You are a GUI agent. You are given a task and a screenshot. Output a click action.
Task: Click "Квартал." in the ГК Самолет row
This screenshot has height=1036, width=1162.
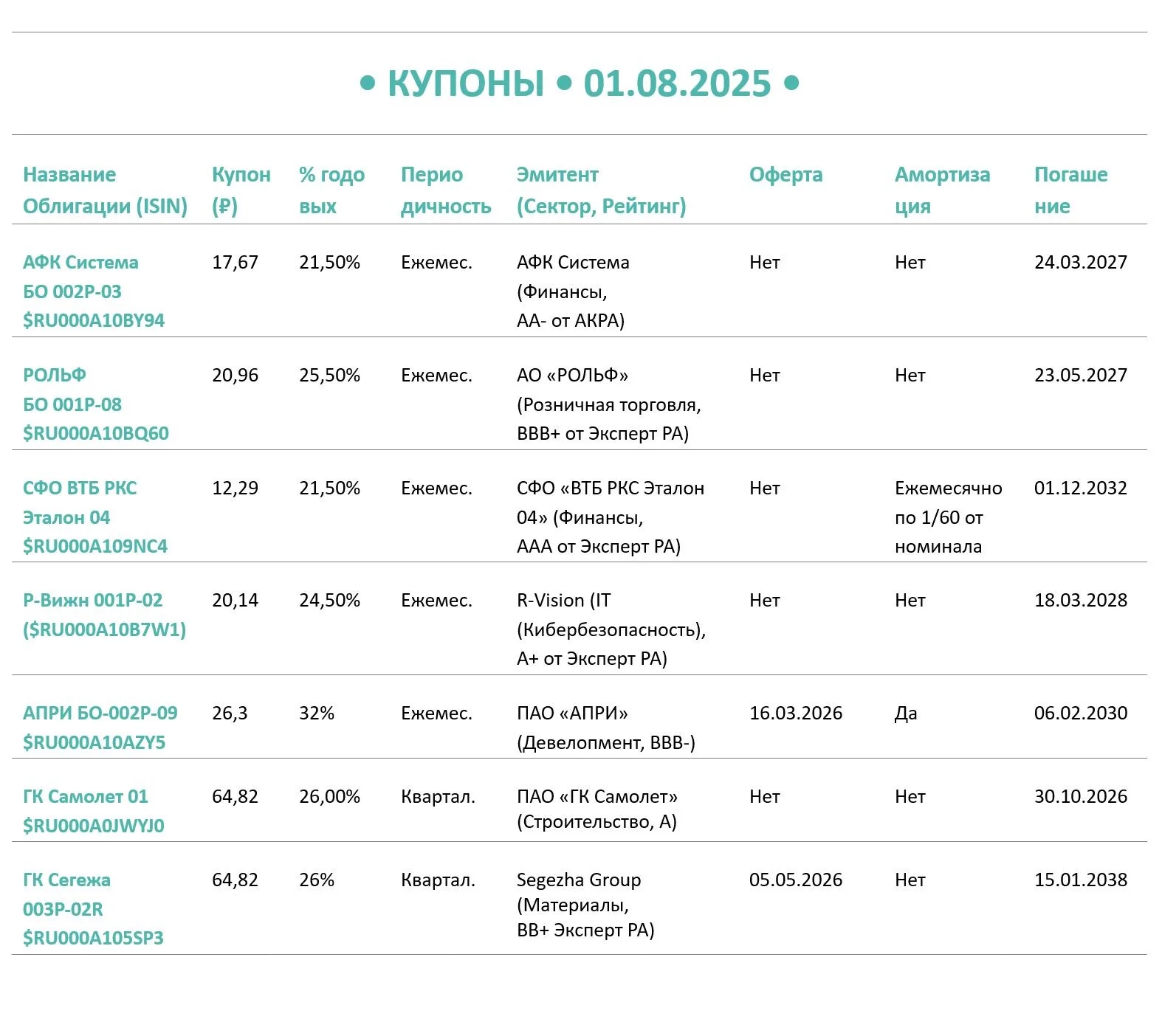(x=438, y=797)
